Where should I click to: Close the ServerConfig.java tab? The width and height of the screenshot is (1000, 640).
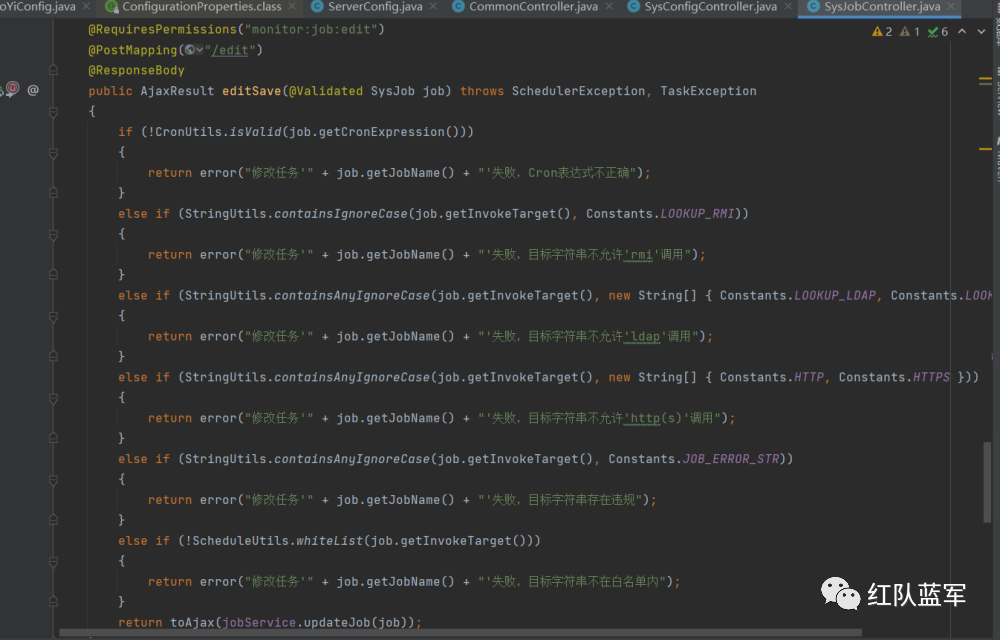(x=433, y=7)
